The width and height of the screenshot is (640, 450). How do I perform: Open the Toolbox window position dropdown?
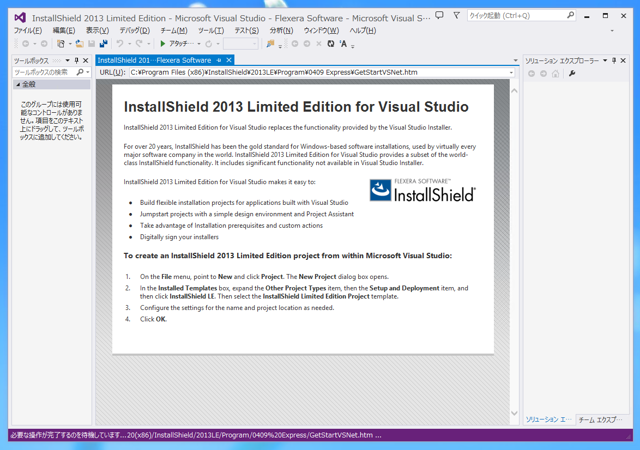point(67,60)
